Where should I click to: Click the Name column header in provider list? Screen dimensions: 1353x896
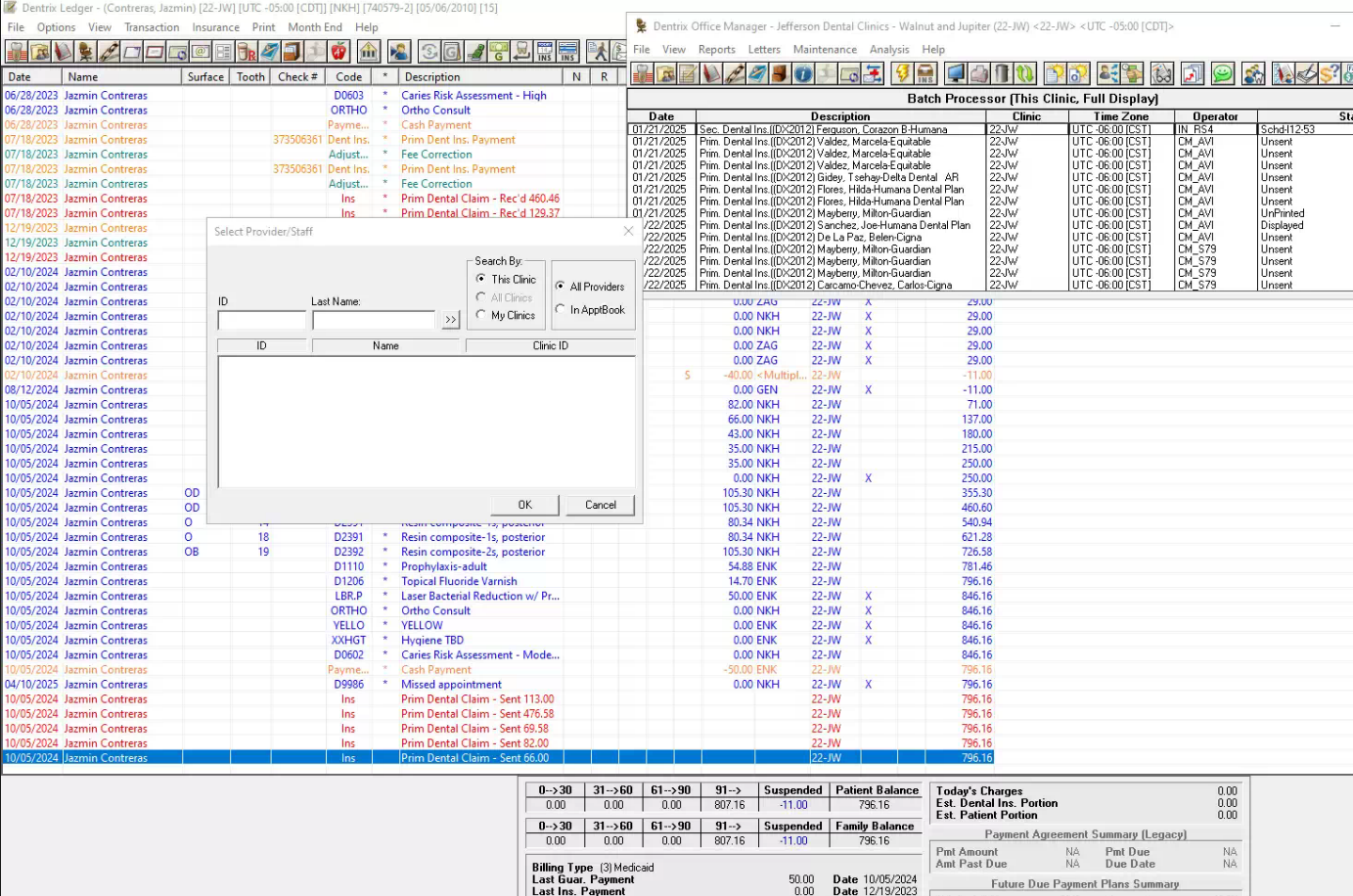point(385,345)
